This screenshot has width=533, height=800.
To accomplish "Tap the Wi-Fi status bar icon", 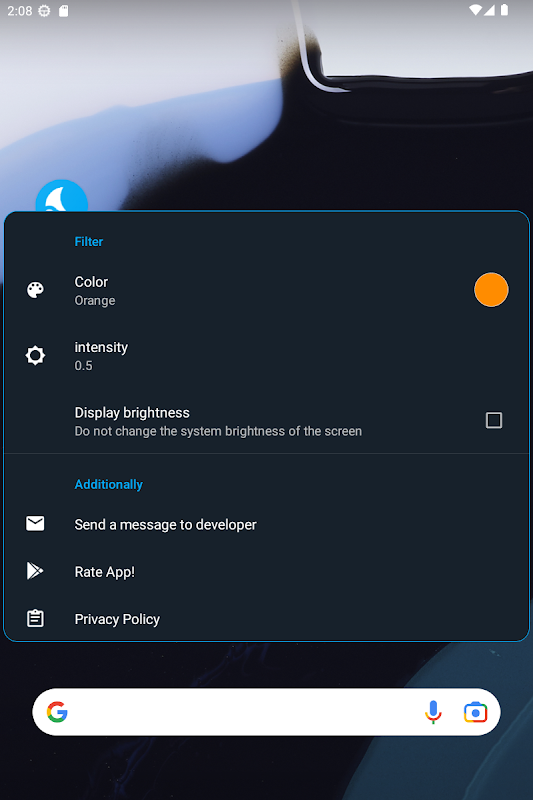I will (475, 10).
